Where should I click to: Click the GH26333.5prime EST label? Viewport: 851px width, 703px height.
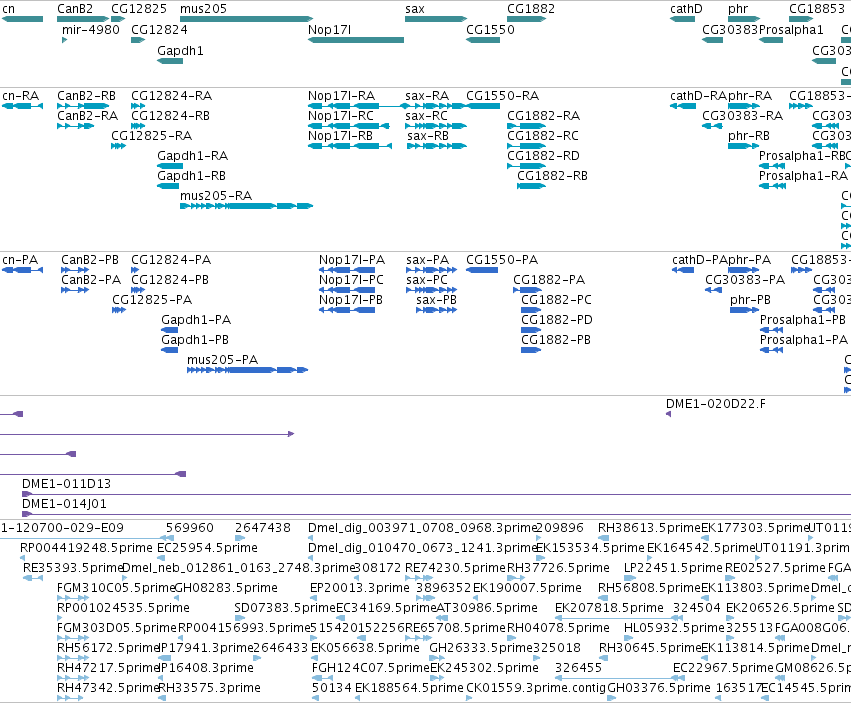tap(481, 648)
